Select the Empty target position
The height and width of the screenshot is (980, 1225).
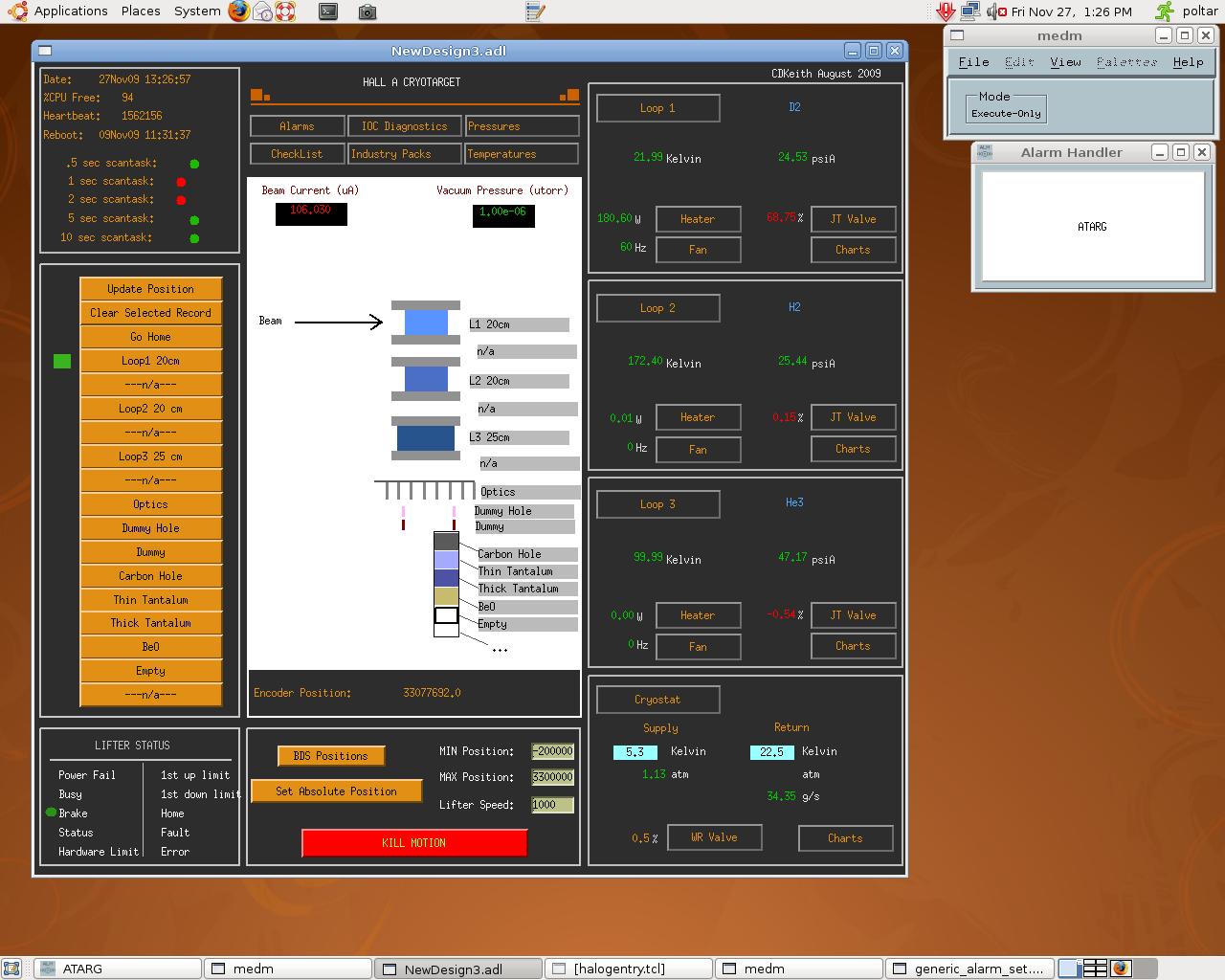(151, 671)
